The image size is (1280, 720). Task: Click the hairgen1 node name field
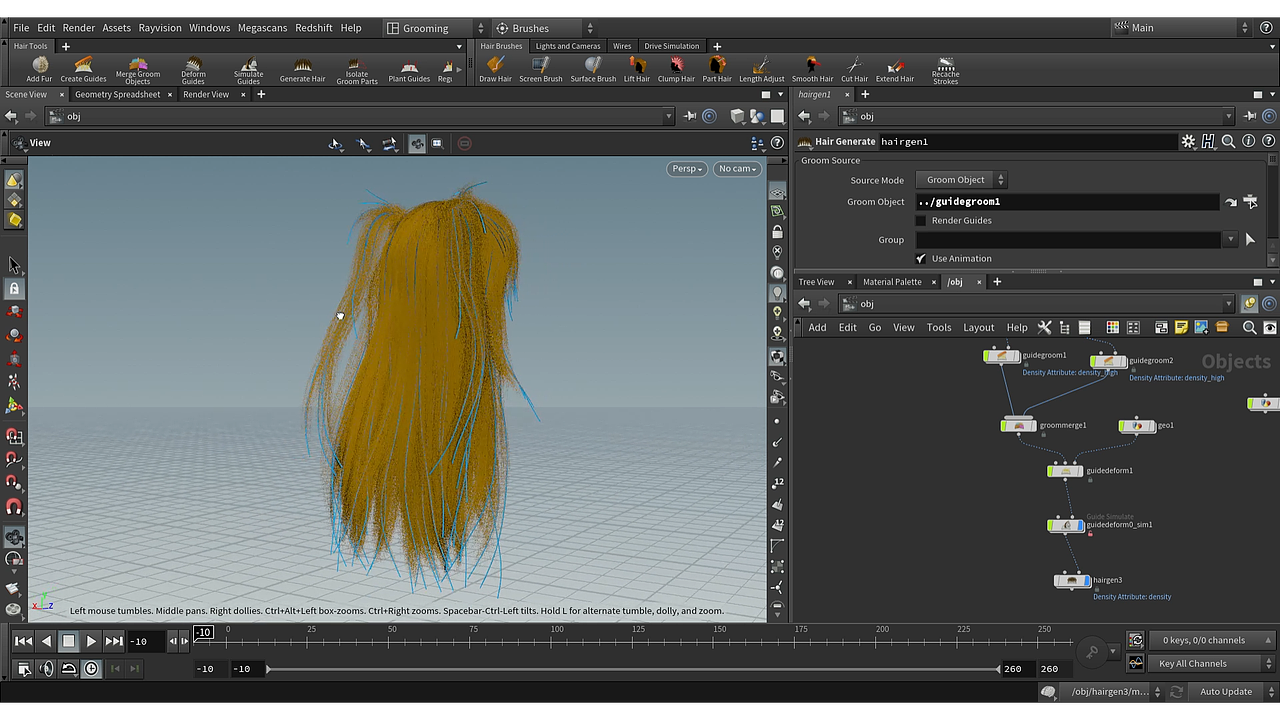tap(1027, 142)
